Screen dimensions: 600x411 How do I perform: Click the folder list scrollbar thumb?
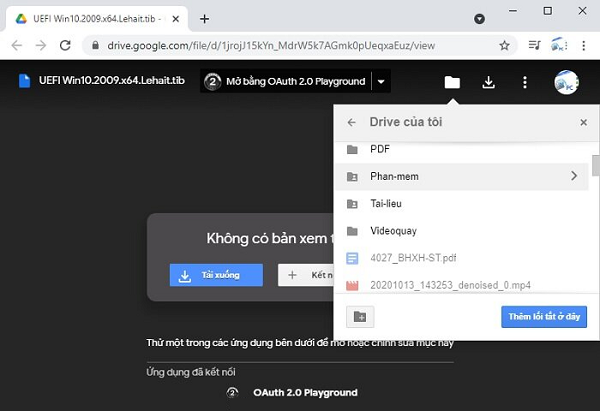click(x=596, y=165)
